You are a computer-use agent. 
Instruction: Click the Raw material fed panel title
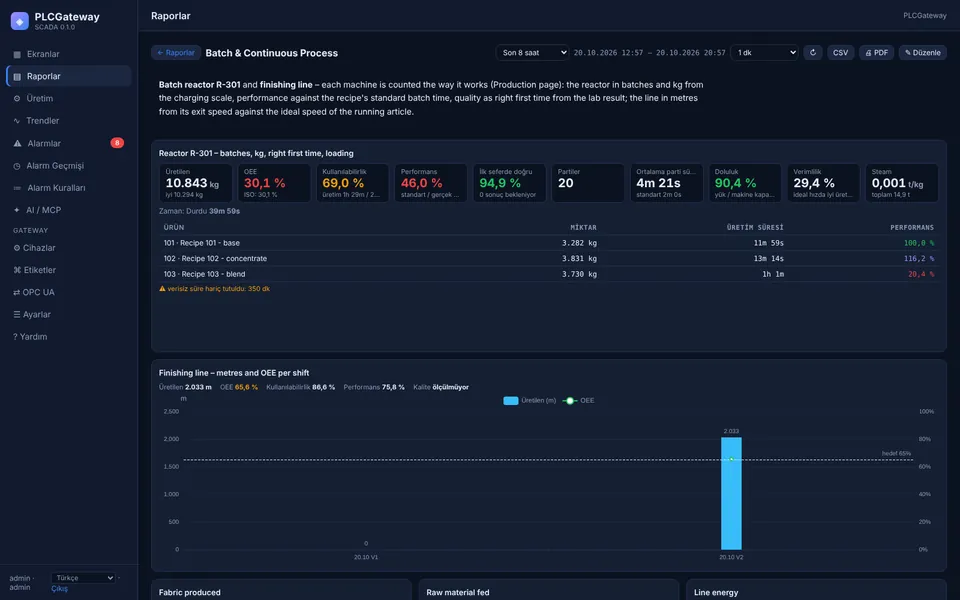[x=458, y=593]
